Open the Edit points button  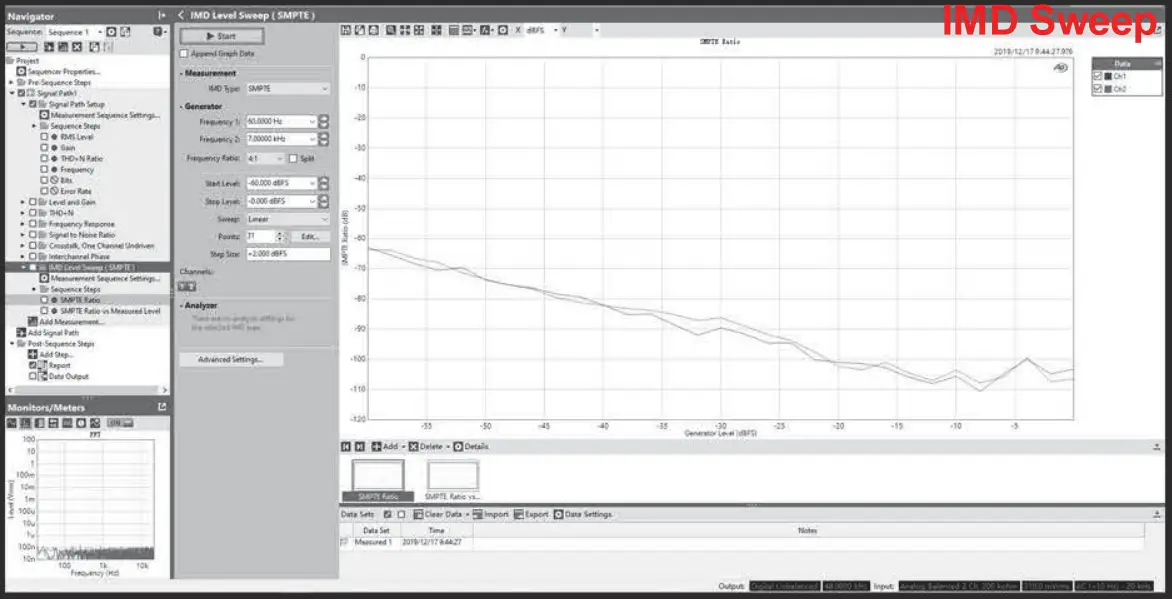[x=310, y=236]
